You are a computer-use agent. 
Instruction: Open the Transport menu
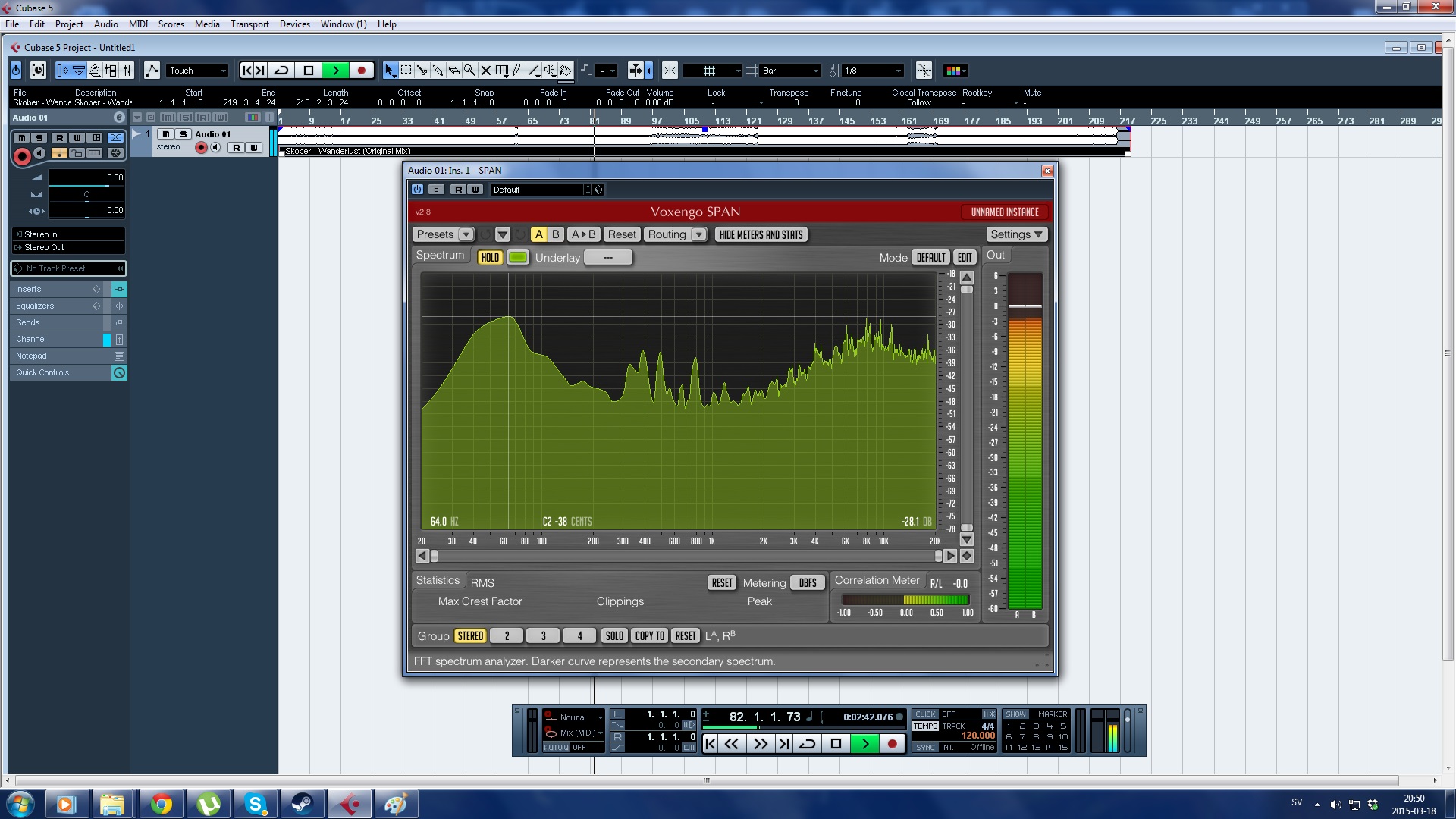(249, 24)
